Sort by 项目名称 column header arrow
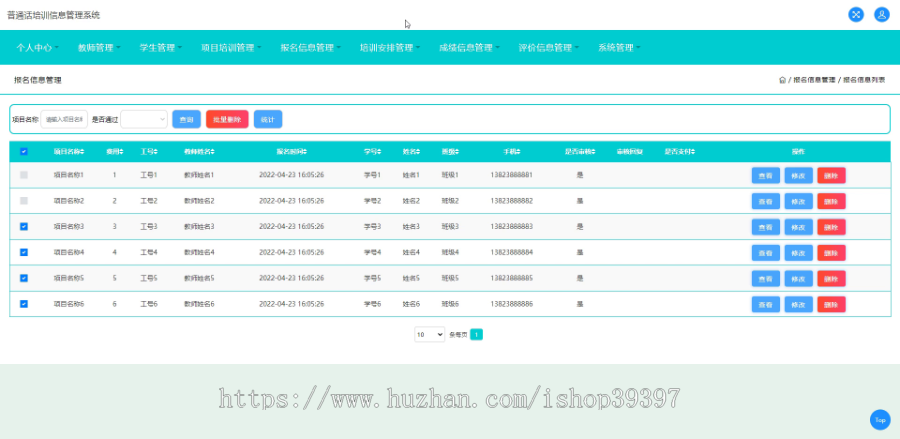This screenshot has width=900, height=439. (x=82, y=152)
